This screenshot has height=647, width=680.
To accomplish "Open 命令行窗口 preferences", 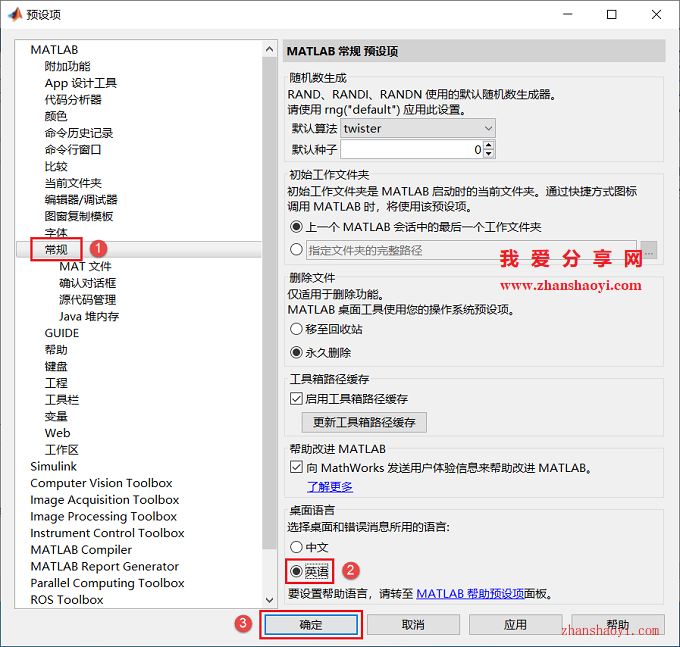I will click(73, 150).
